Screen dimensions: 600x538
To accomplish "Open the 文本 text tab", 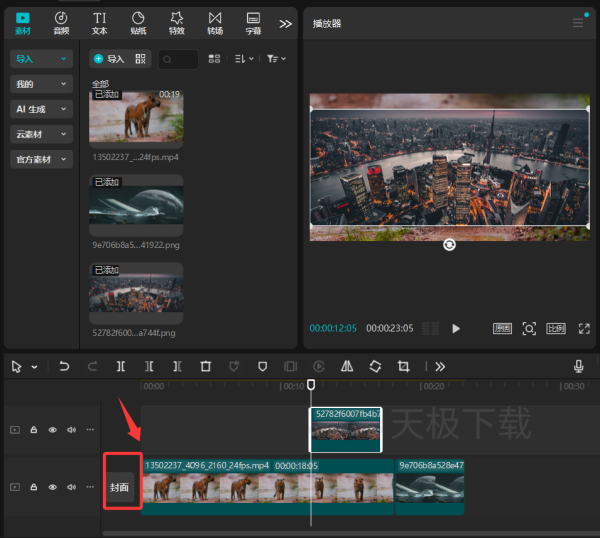I will coord(99,24).
